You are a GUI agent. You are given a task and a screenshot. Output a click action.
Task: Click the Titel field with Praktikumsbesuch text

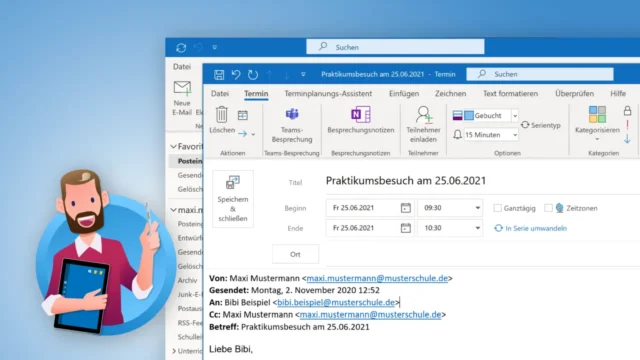482,181
